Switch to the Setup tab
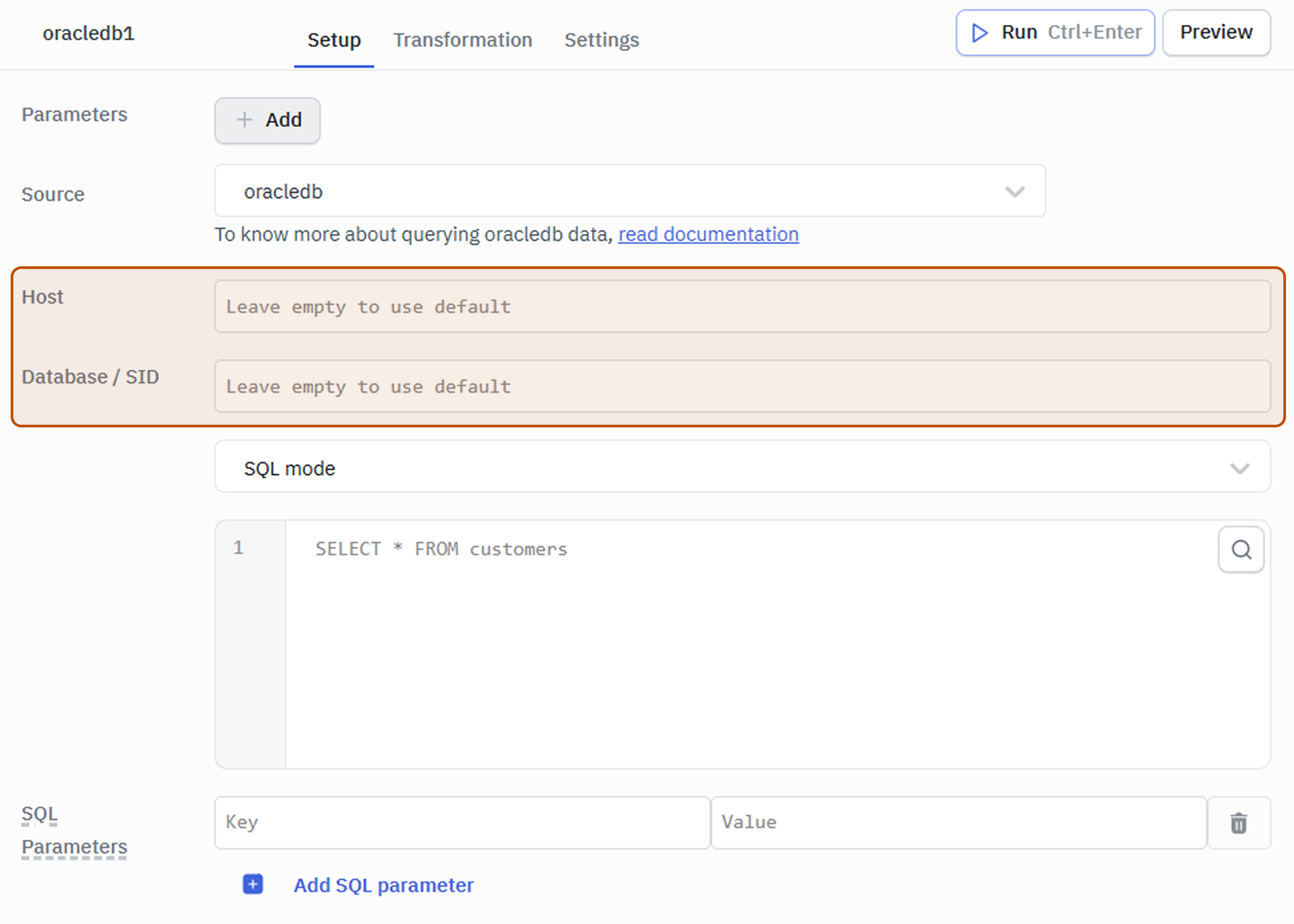Screen dimensions: 1294x924 334,40
